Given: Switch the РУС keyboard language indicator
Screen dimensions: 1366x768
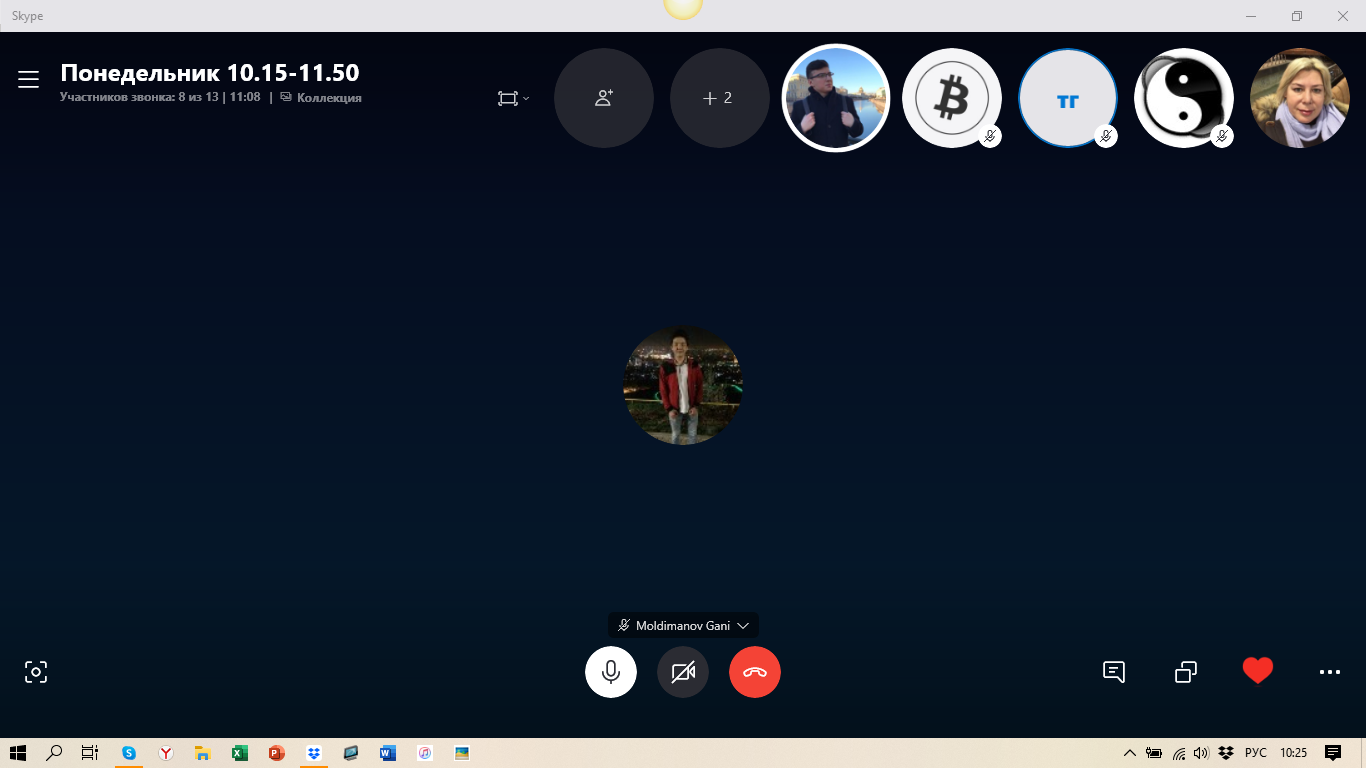Looking at the screenshot, I should pos(1256,753).
